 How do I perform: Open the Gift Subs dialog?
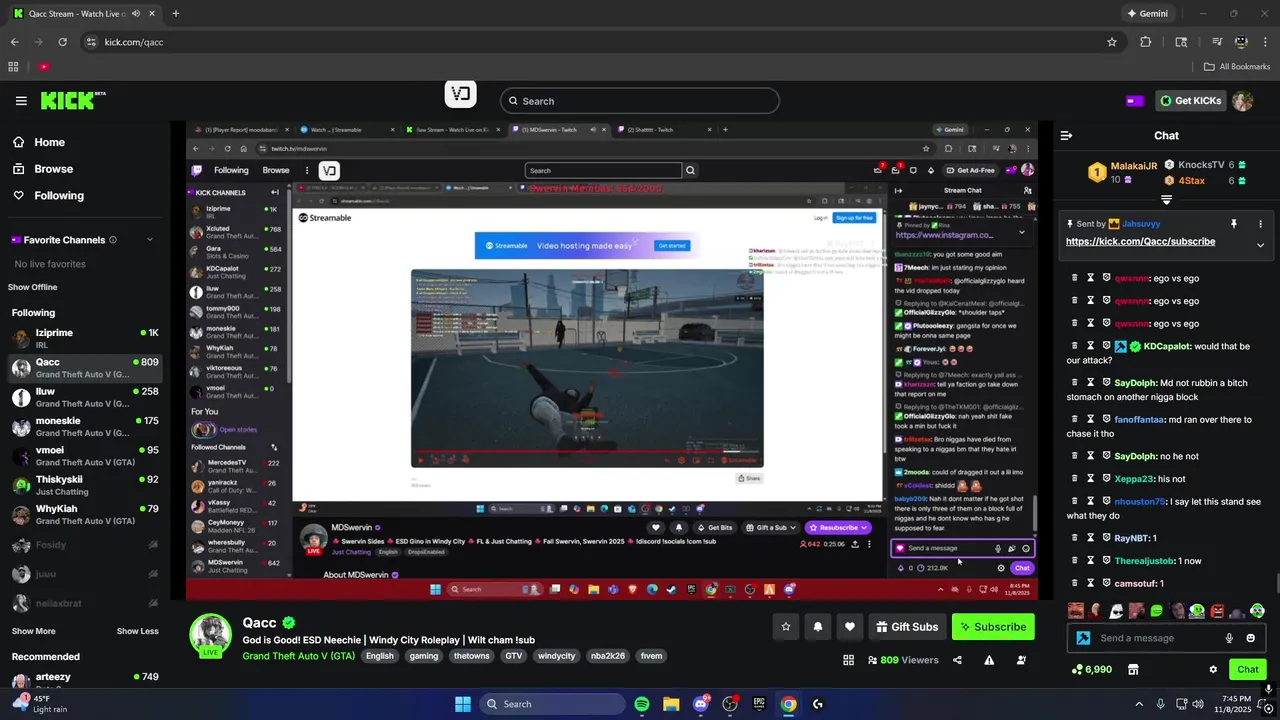[x=907, y=627]
